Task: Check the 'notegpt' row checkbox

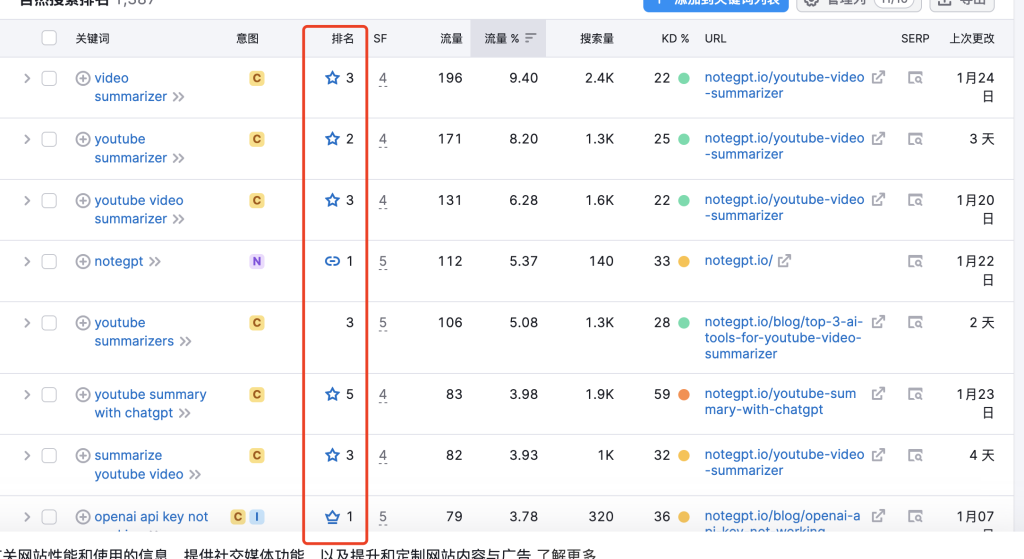Action: pyautogui.click(x=49, y=262)
